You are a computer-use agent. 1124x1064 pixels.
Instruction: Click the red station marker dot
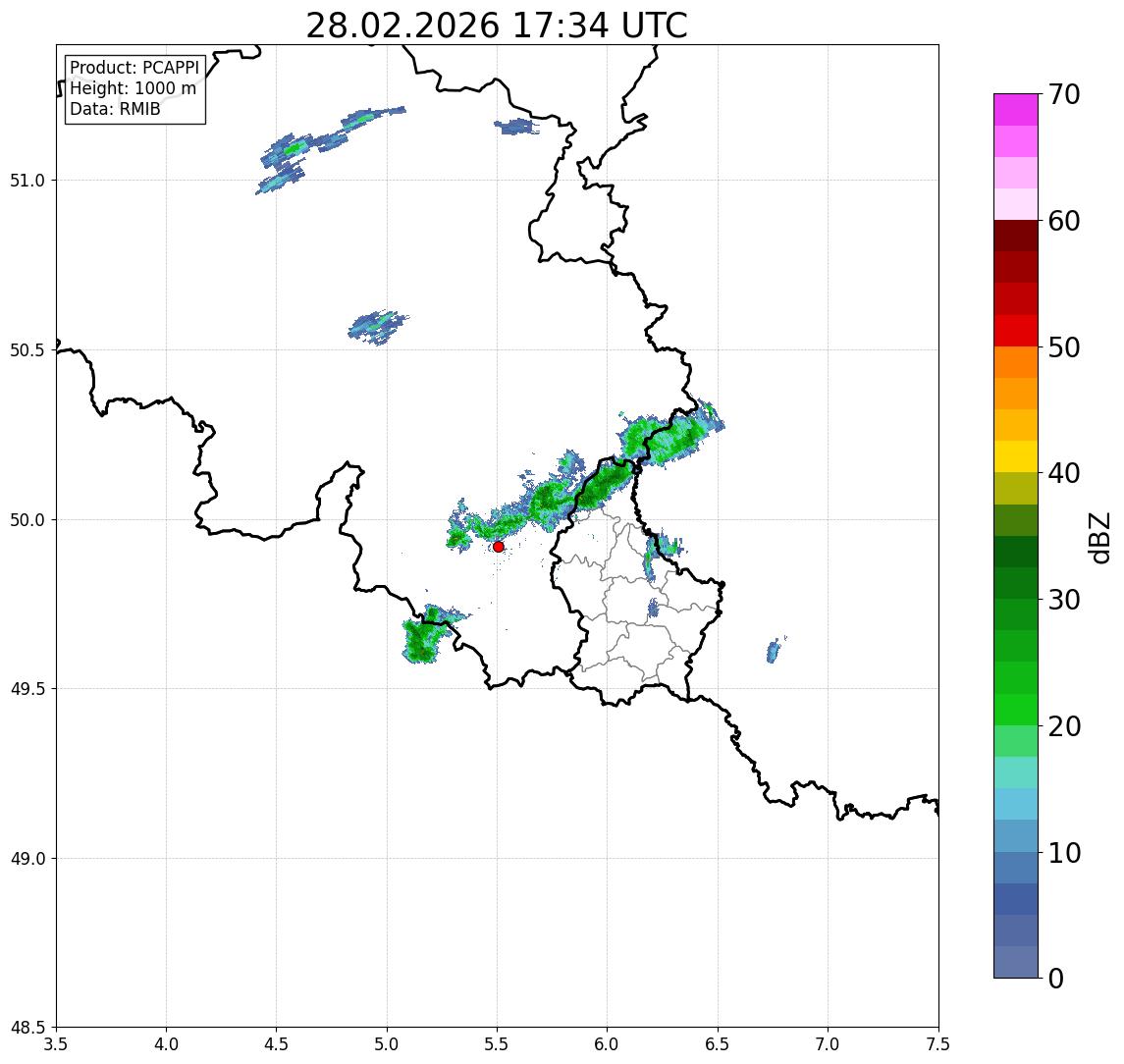[499, 547]
